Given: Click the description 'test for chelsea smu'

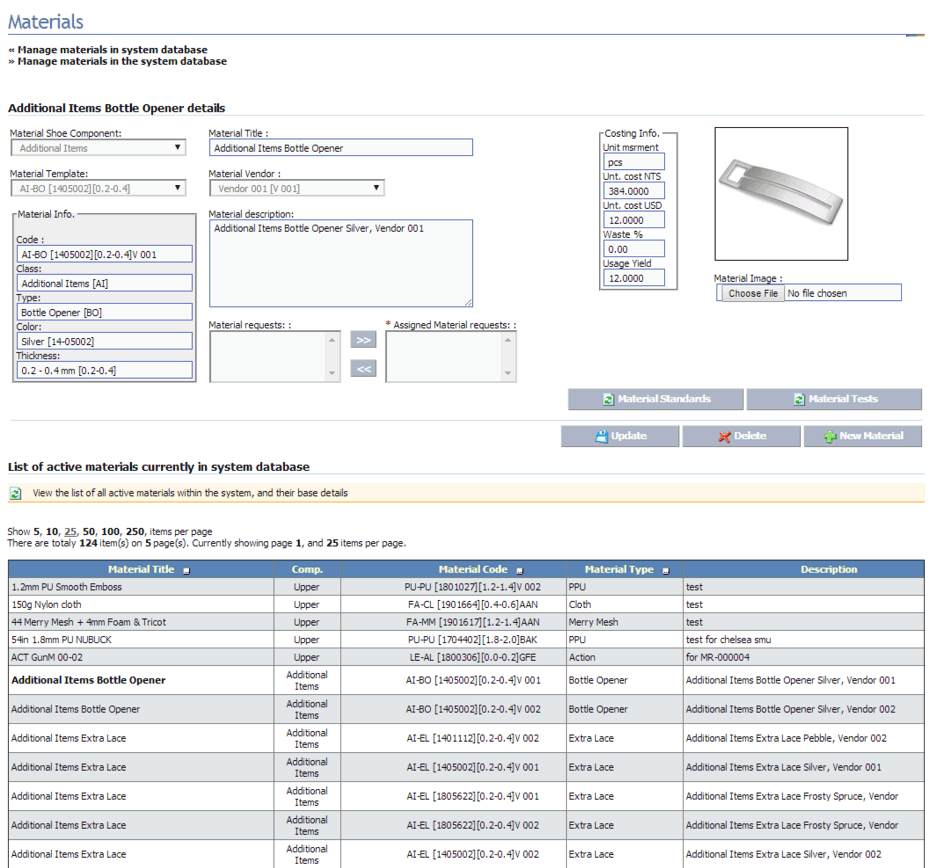Looking at the screenshot, I should 728,639.
